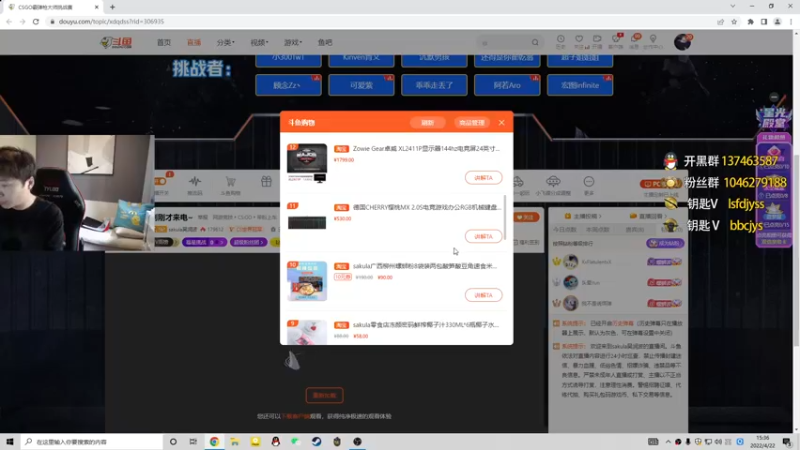Switch to the 今日贡献 tab
Viewport: 800px width, 450px height.
click(565, 230)
